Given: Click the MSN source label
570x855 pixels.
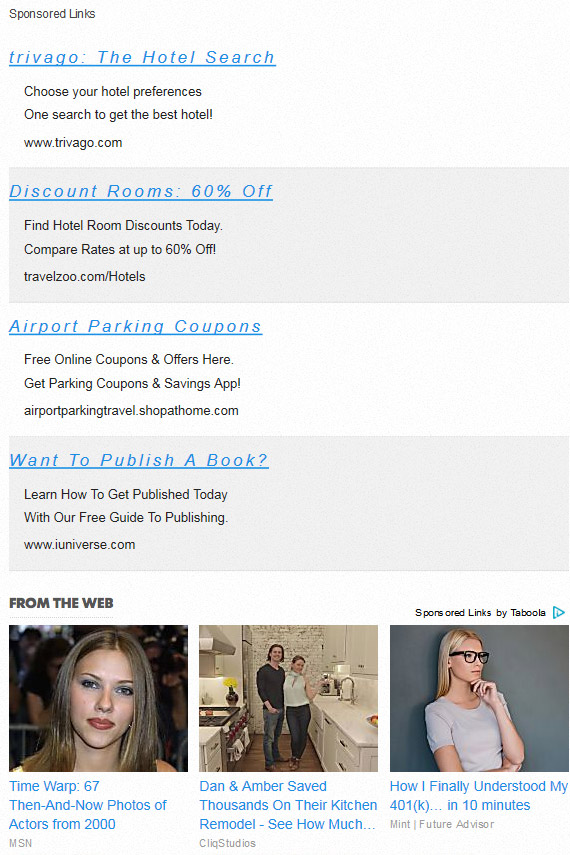Looking at the screenshot, I should pyautogui.click(x=21, y=843).
